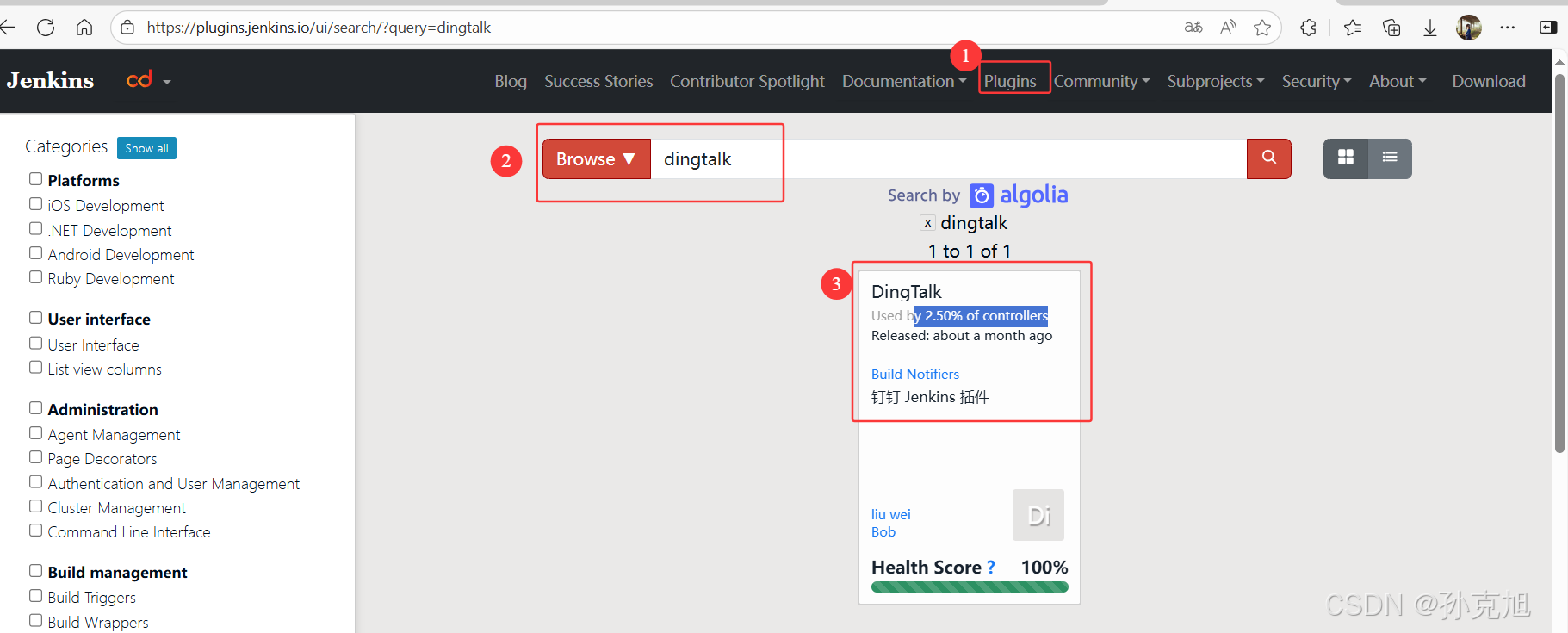Add this page to favorites star
Image resolution: width=1568 pixels, height=633 pixels.
[1262, 28]
